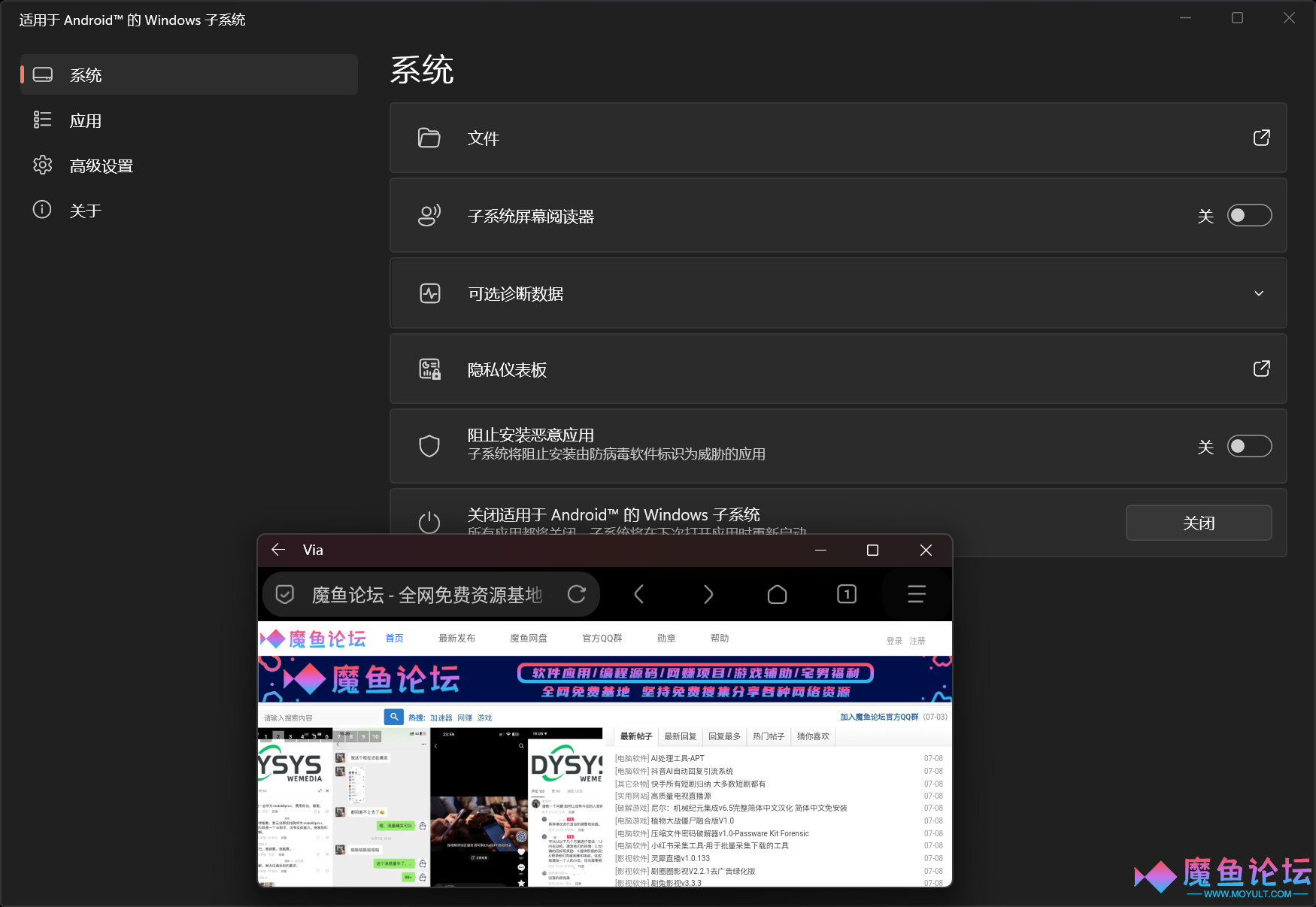
Task: Close the Via browser window
Action: (x=926, y=550)
